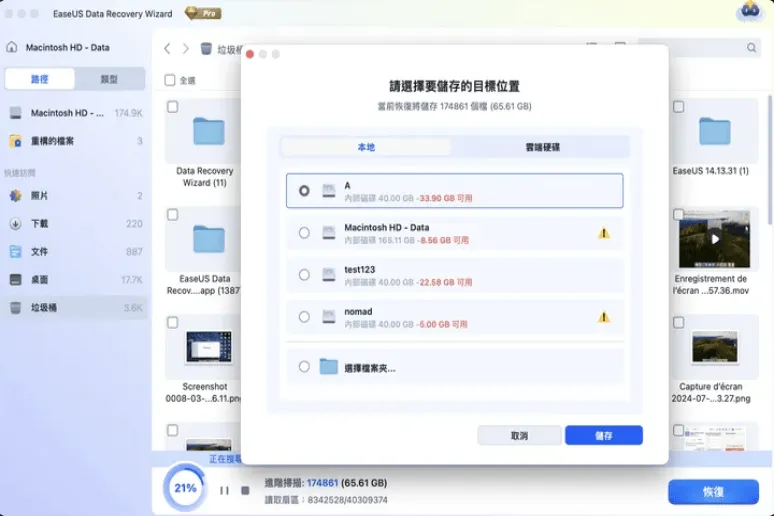
Task: Click warning icon next to nomad drive
Action: point(603,317)
